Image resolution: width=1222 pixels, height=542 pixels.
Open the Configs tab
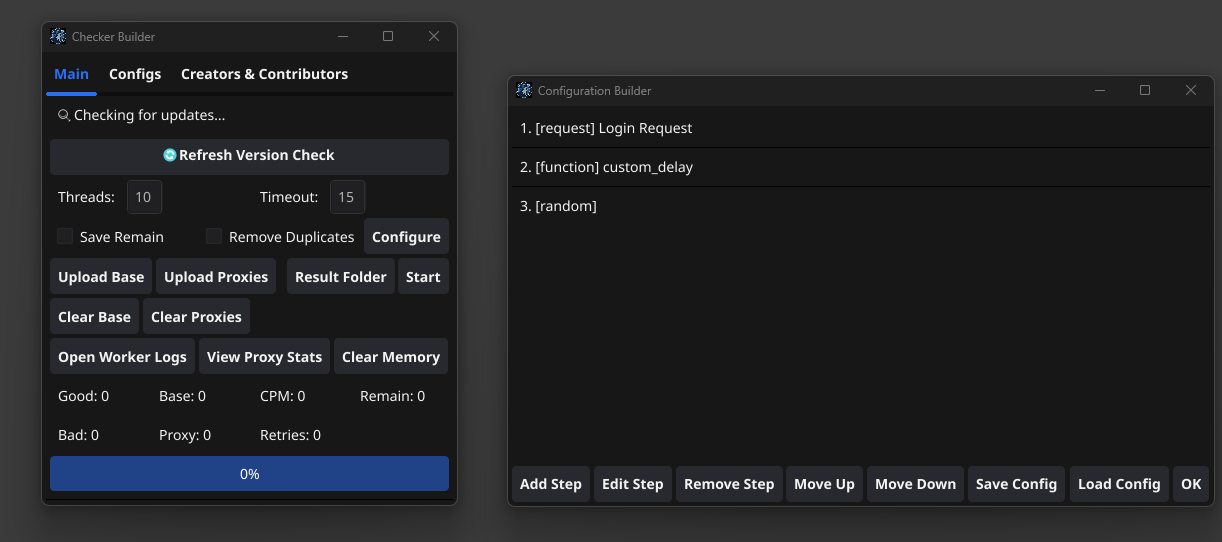[x=135, y=74]
